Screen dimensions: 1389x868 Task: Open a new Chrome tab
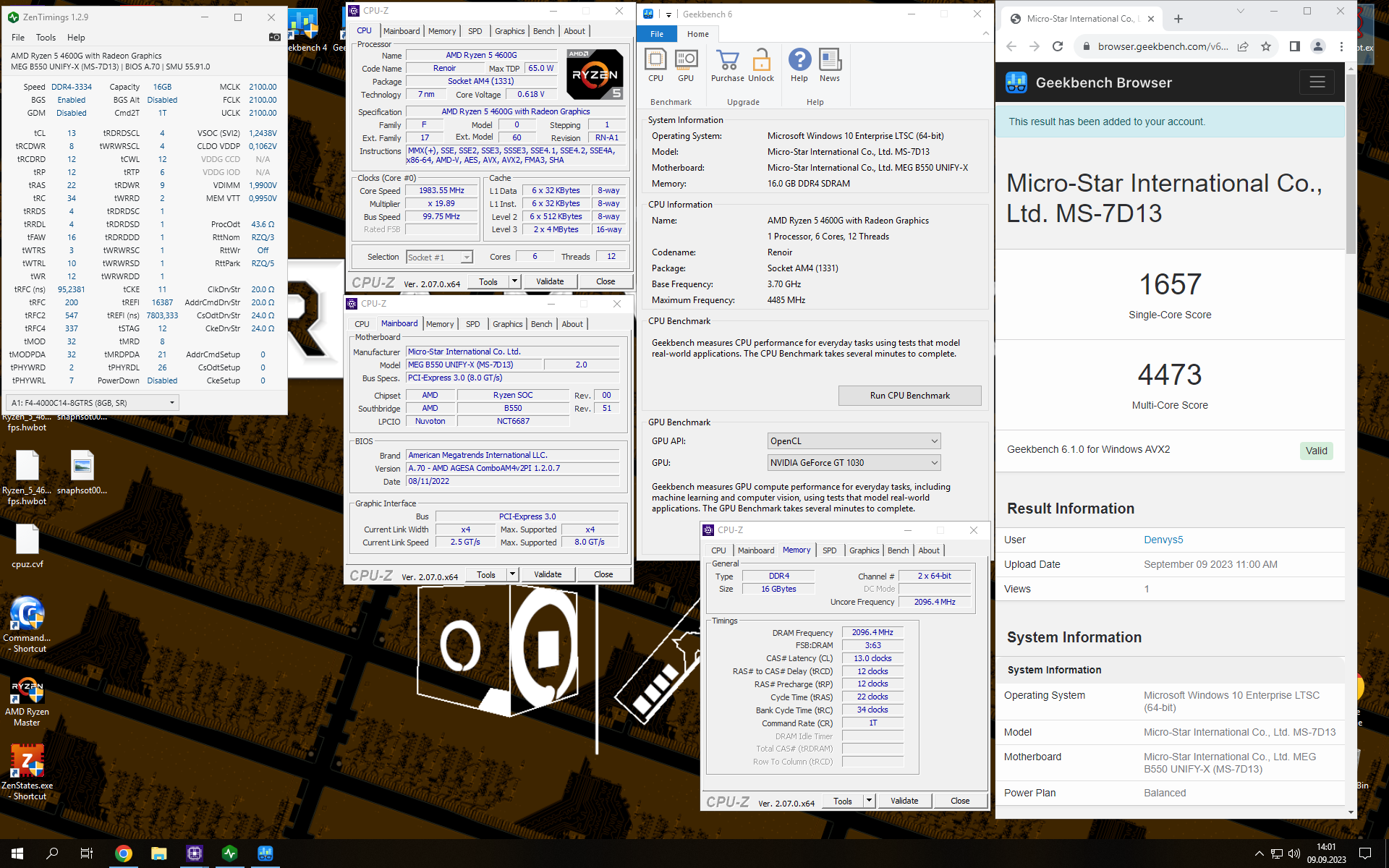(1178, 19)
